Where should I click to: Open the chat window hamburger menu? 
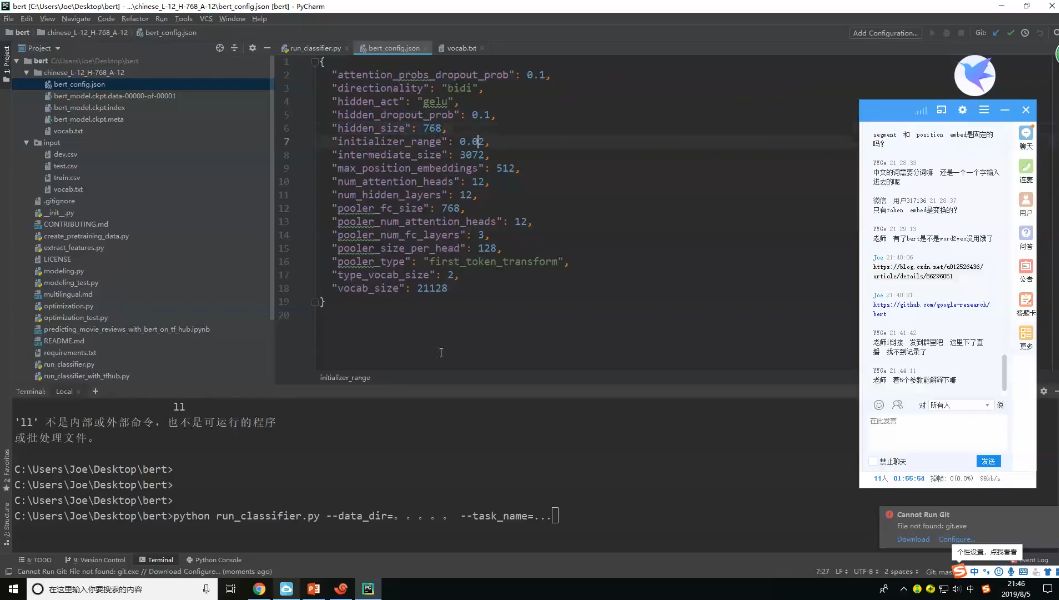pos(984,110)
